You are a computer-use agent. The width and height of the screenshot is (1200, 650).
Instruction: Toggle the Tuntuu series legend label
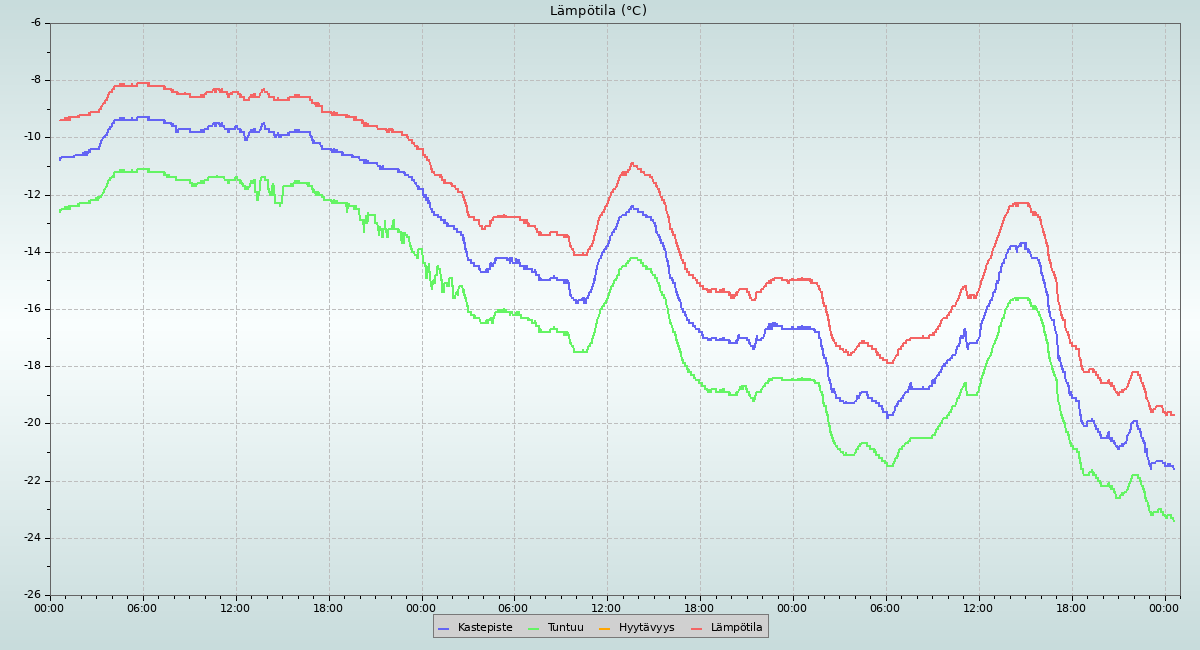click(x=565, y=628)
